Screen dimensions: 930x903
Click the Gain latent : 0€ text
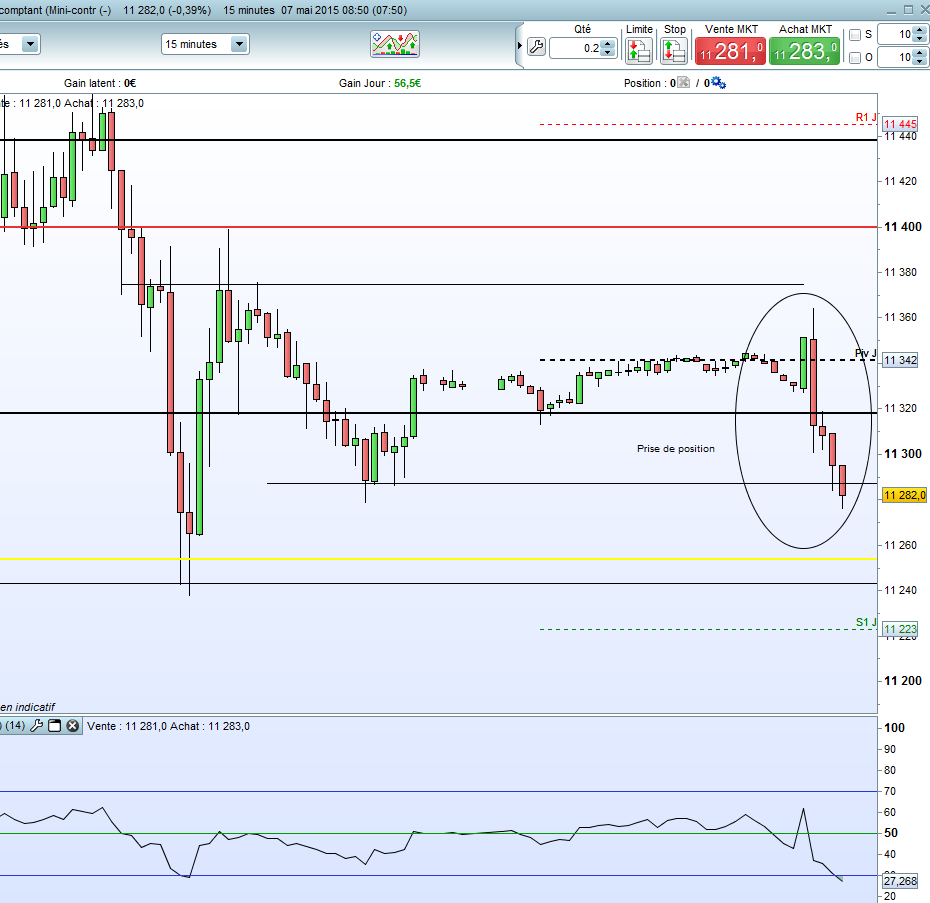pos(100,83)
